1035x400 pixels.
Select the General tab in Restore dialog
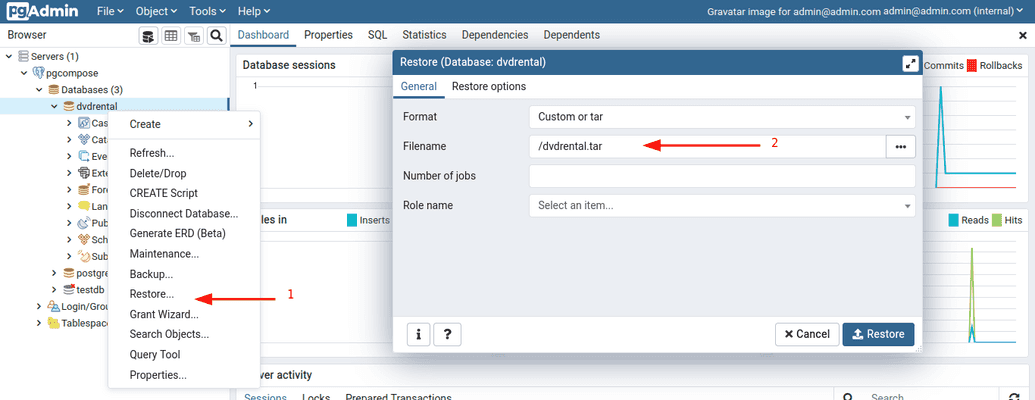coord(418,86)
